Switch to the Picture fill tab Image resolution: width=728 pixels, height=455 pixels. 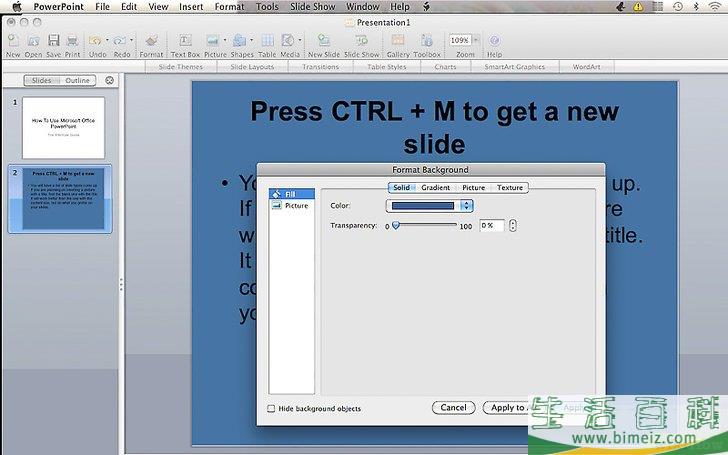click(x=473, y=188)
